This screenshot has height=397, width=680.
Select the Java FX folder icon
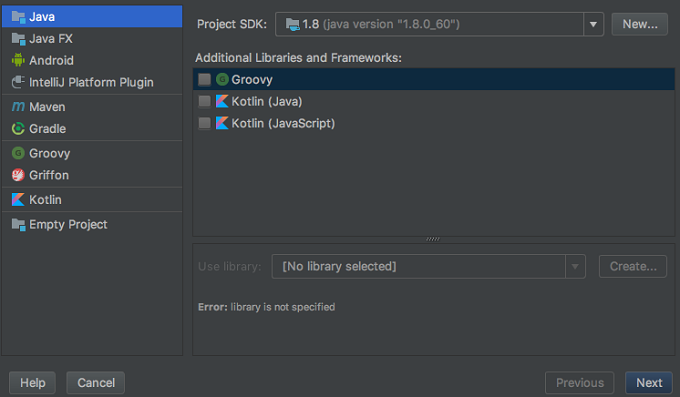pos(18,39)
